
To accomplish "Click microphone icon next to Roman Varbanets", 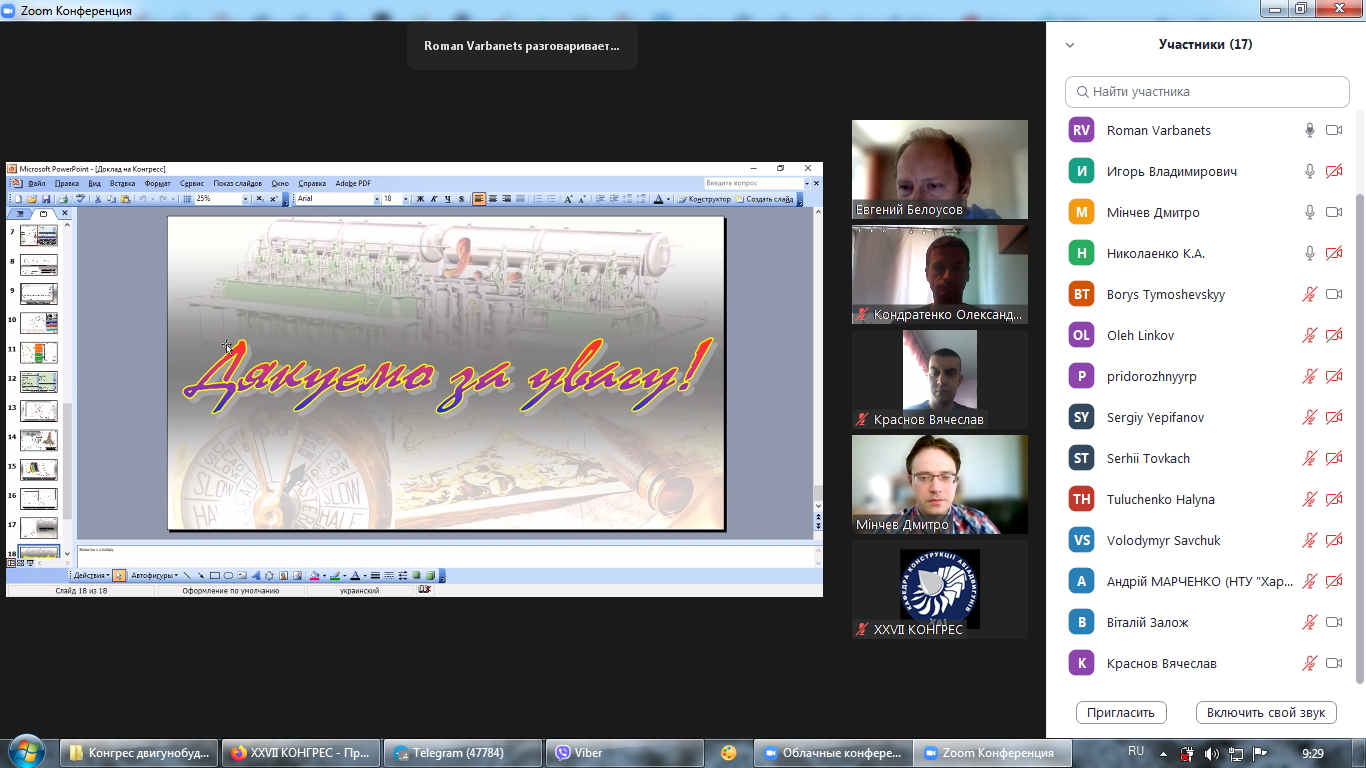I will click(1309, 130).
